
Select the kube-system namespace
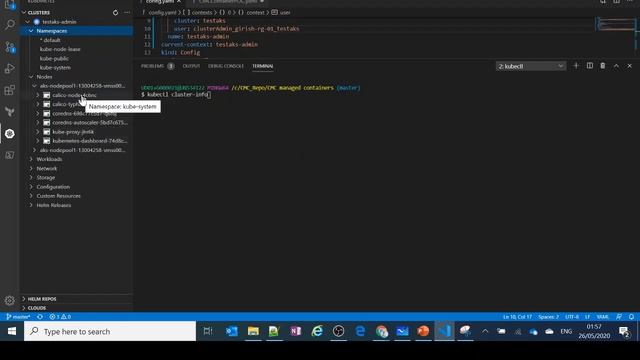[x=55, y=67]
